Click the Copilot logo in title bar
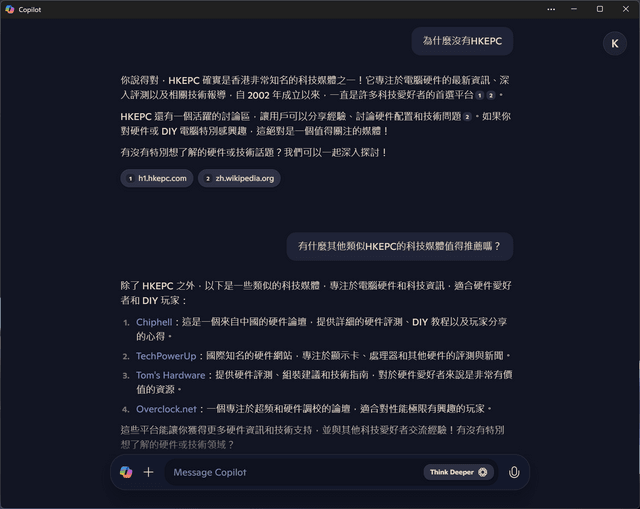This screenshot has width=640, height=509. (10, 9)
